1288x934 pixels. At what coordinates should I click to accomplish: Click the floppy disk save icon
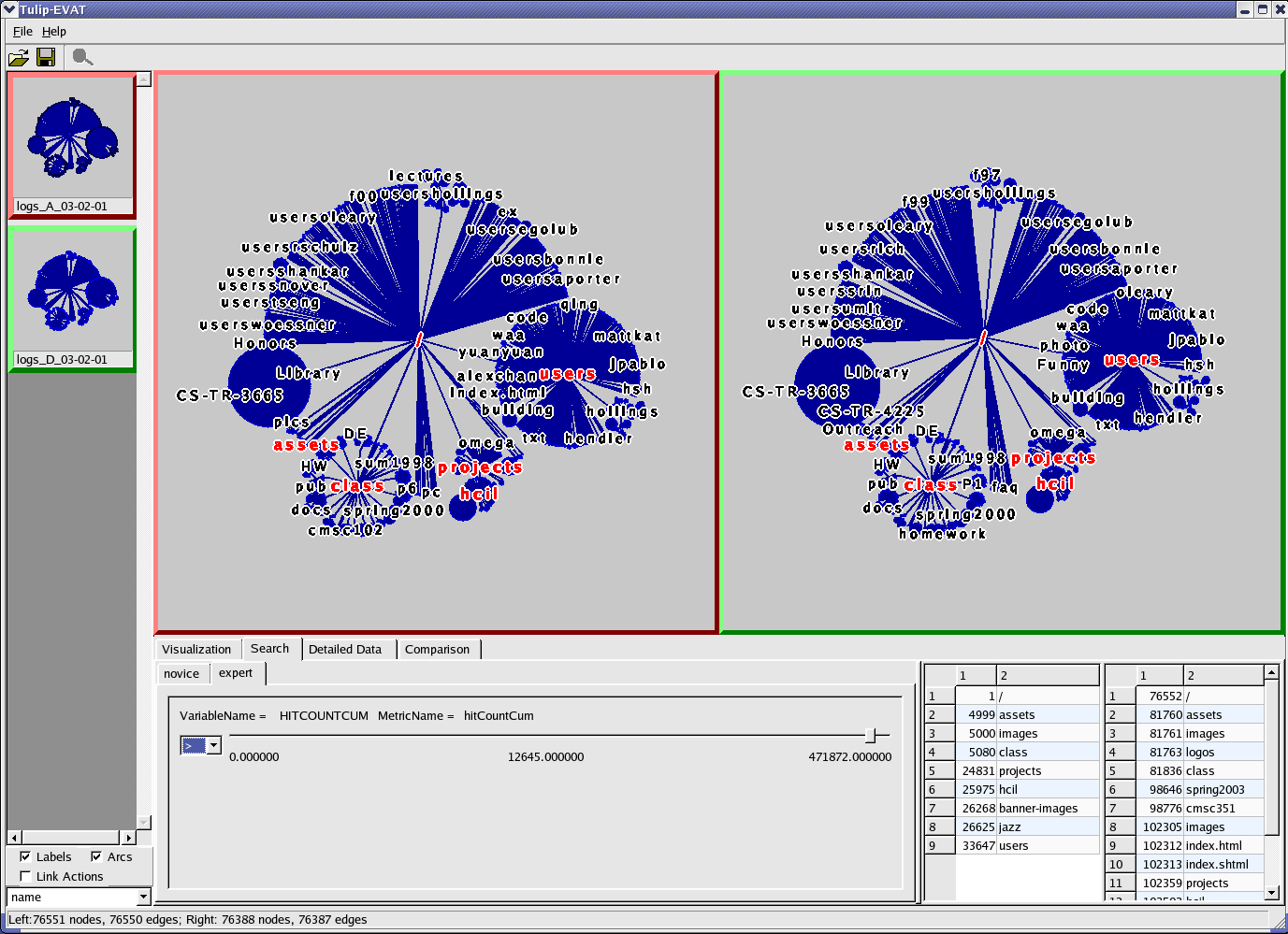point(45,58)
